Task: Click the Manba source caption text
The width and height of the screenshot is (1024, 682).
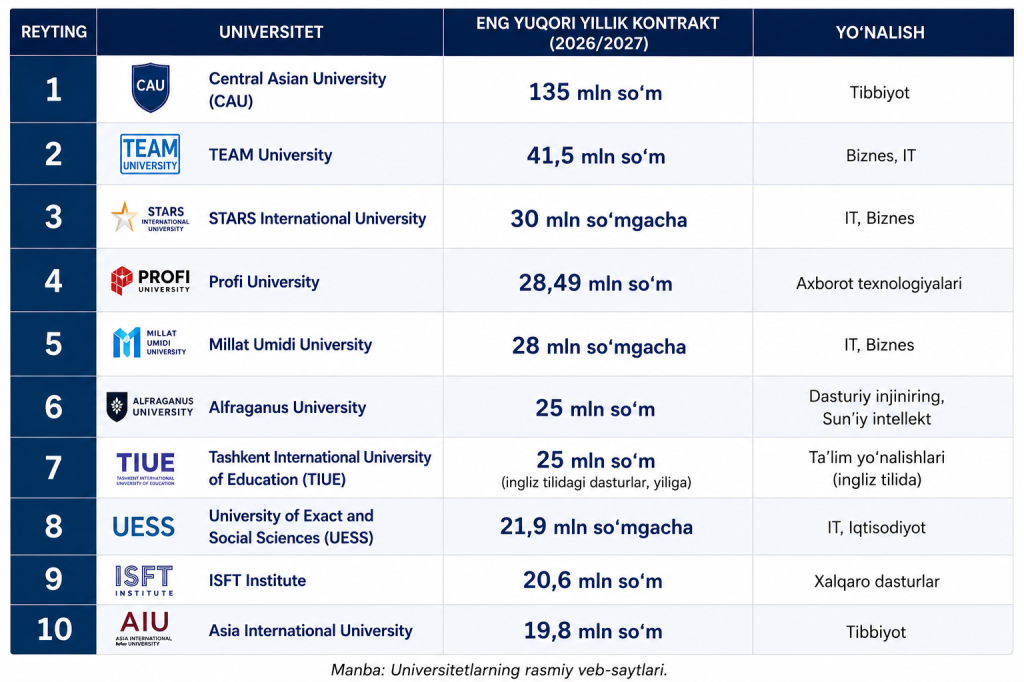Action: tap(499, 670)
